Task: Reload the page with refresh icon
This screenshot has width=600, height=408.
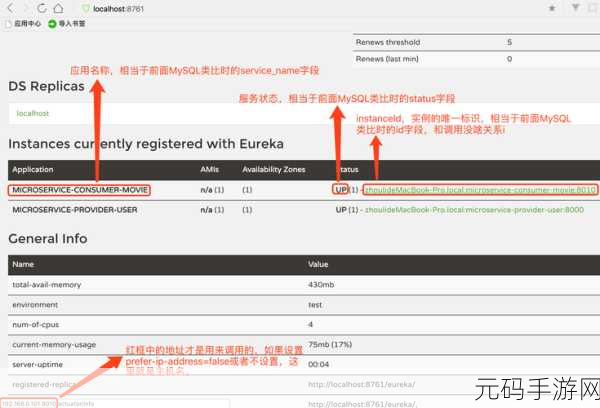Action: (42, 8)
